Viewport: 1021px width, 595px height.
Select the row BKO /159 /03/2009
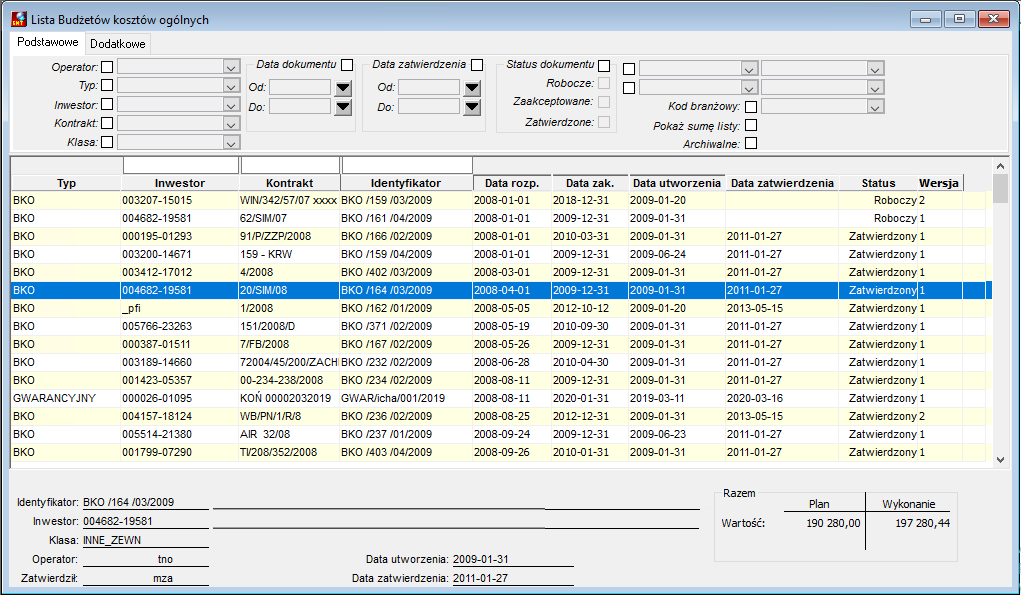coord(501,201)
